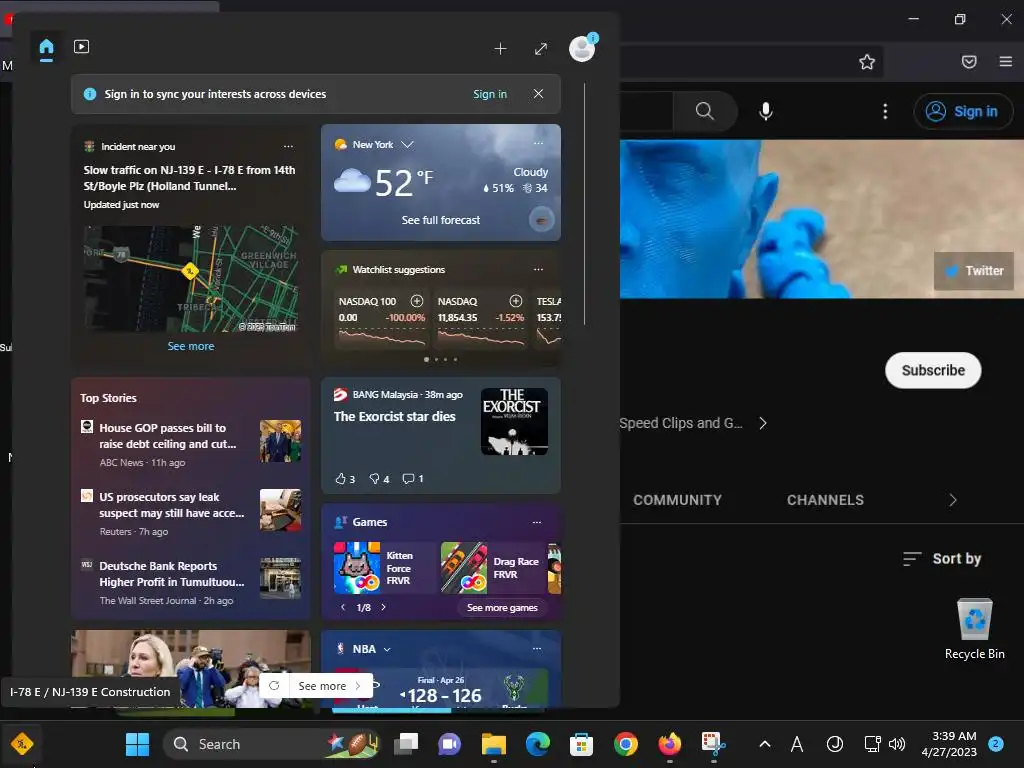Click The Exorcist poster thumbnail
Viewport: 1024px width, 768px height.
[x=515, y=421]
